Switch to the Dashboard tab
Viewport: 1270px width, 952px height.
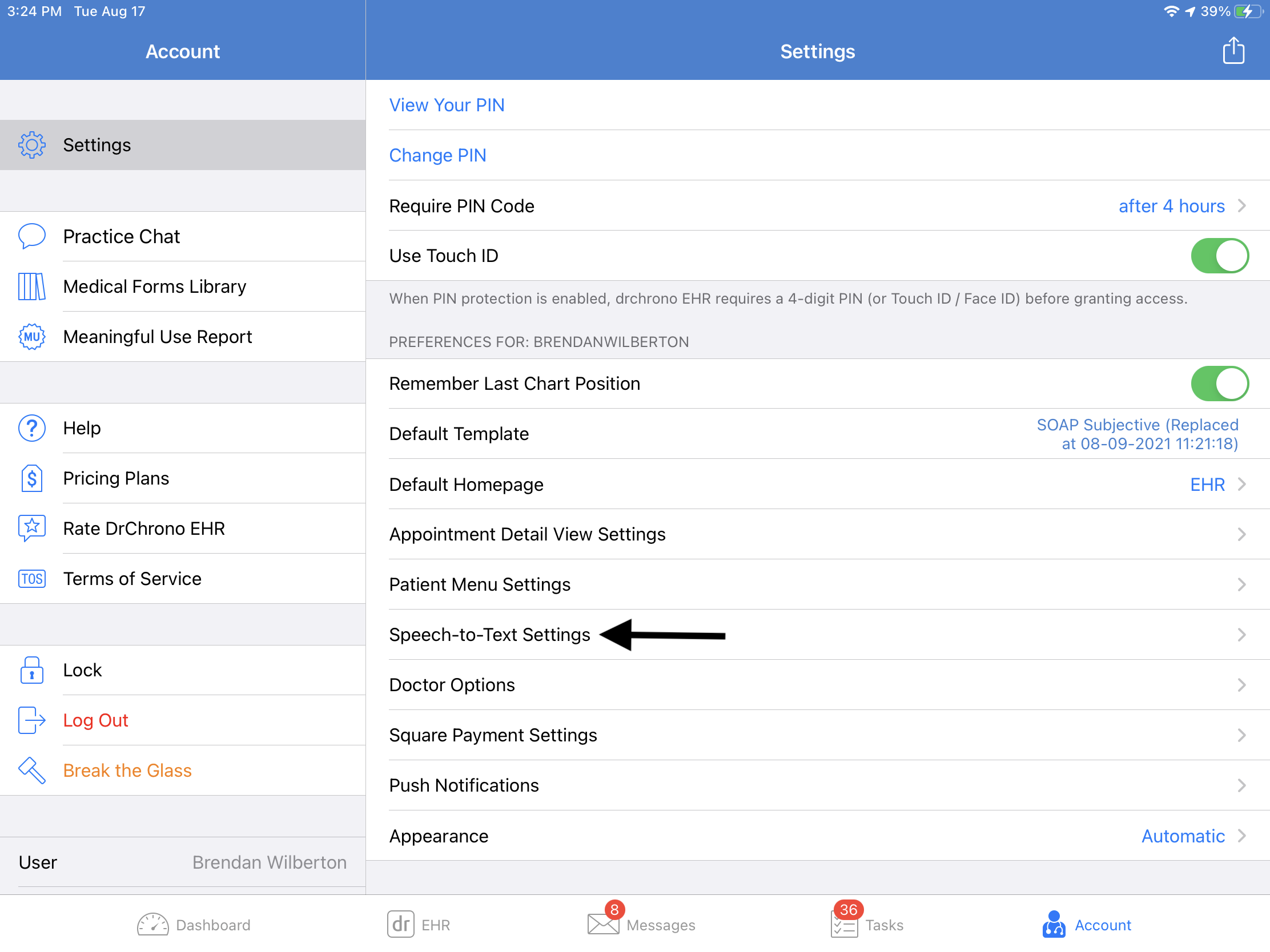[x=194, y=925]
